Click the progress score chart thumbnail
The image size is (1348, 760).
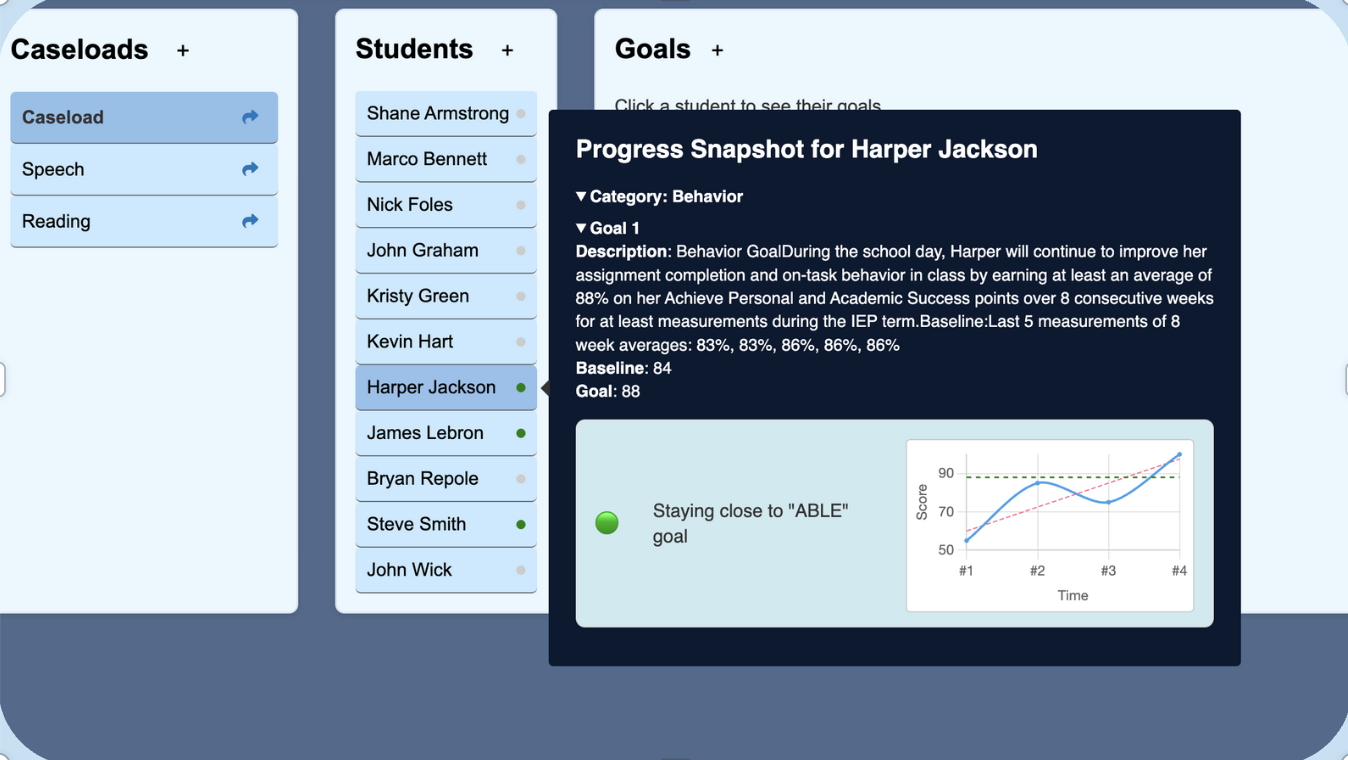click(x=1049, y=525)
